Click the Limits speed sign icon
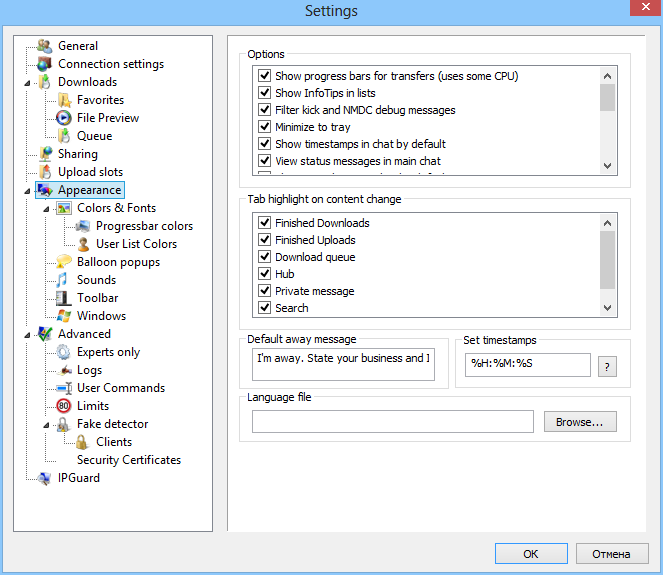 coord(64,406)
